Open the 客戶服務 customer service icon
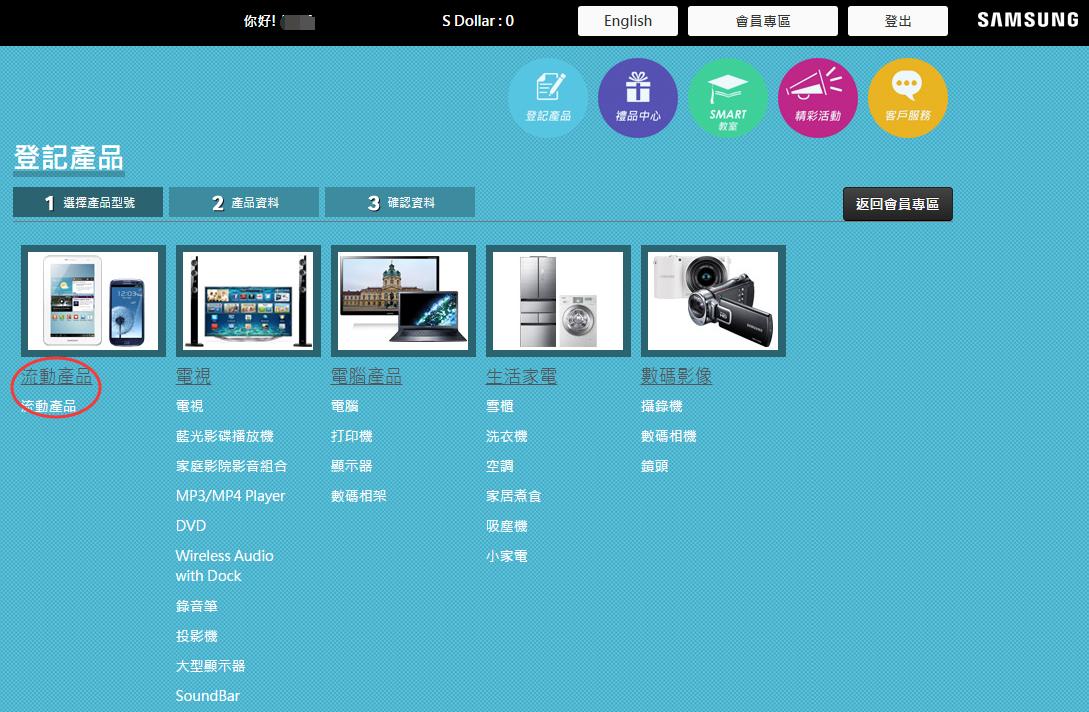Viewport: 1089px width, 712px height. [x=907, y=97]
